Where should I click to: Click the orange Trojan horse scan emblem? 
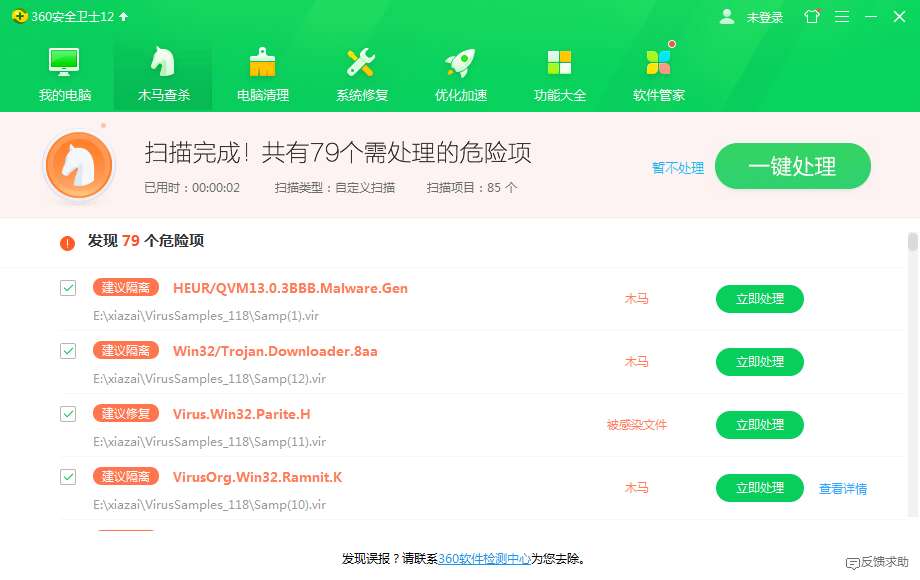point(79,165)
